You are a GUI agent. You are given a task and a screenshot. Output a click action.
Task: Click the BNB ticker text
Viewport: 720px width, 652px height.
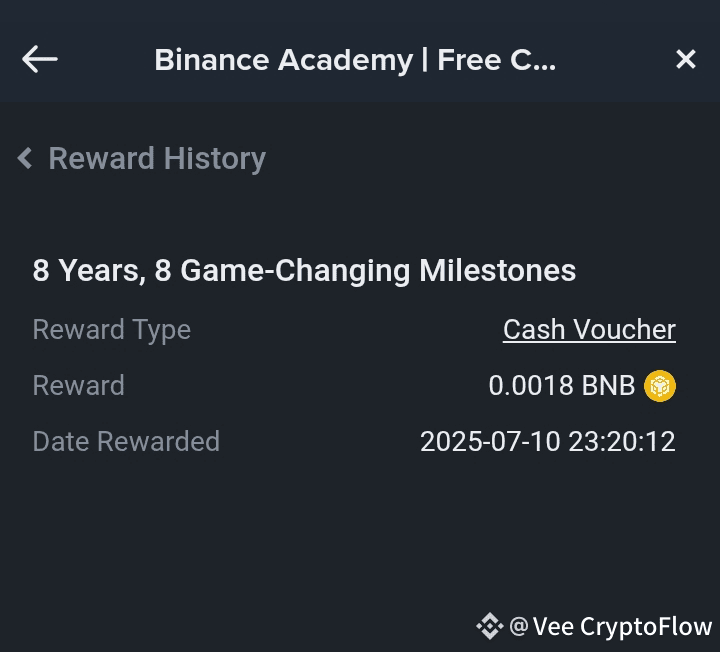(x=608, y=385)
